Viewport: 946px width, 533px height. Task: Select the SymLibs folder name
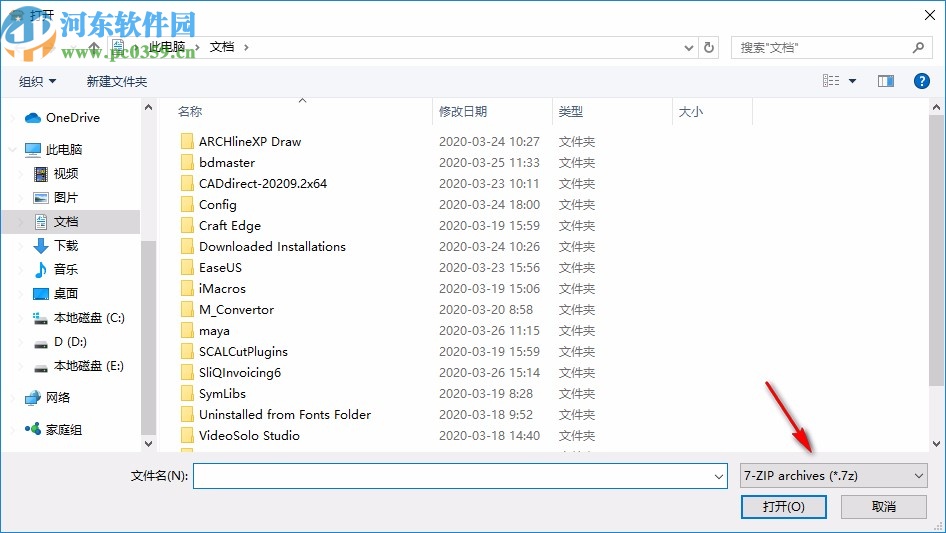[222, 394]
